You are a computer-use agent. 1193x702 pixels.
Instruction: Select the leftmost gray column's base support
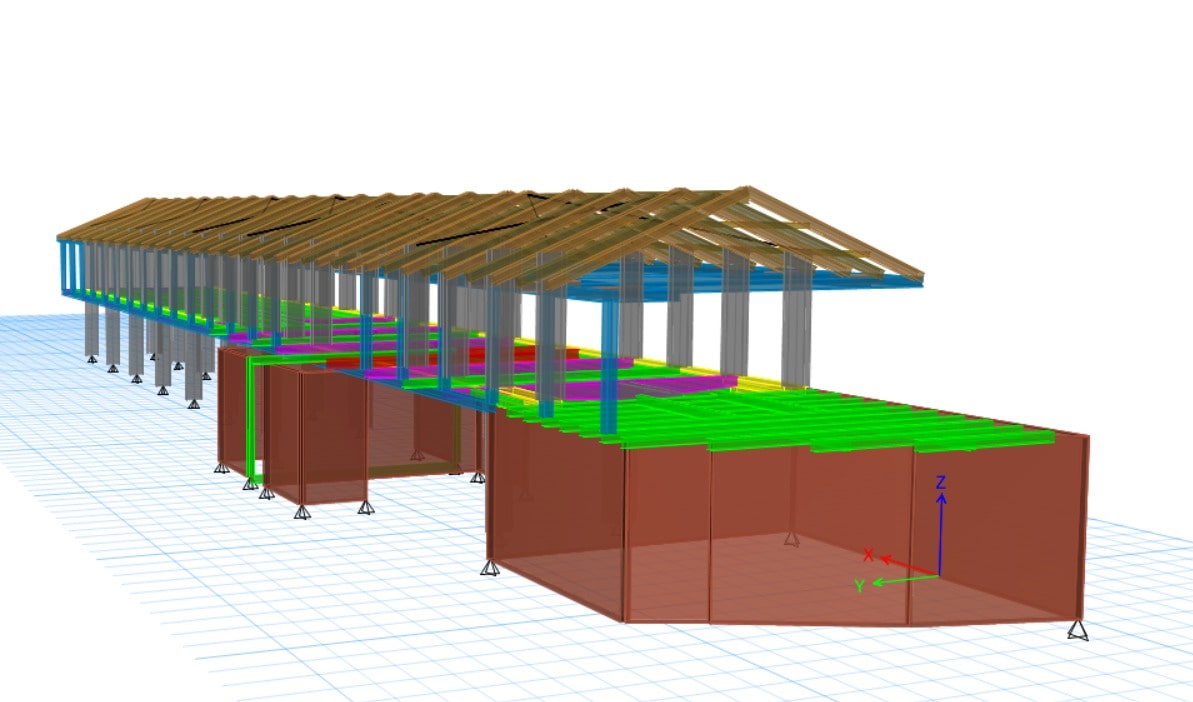91,358
